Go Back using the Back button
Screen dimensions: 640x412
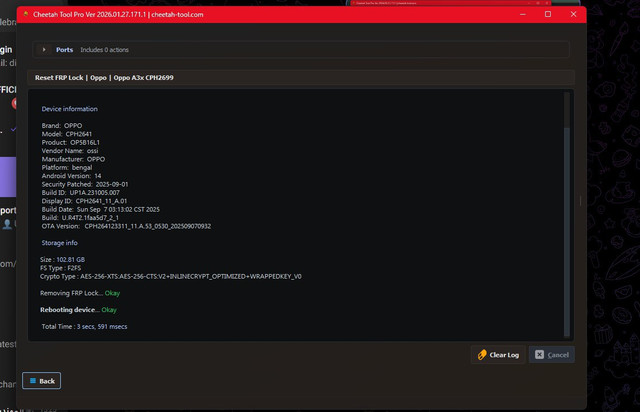pyautogui.click(x=42, y=381)
